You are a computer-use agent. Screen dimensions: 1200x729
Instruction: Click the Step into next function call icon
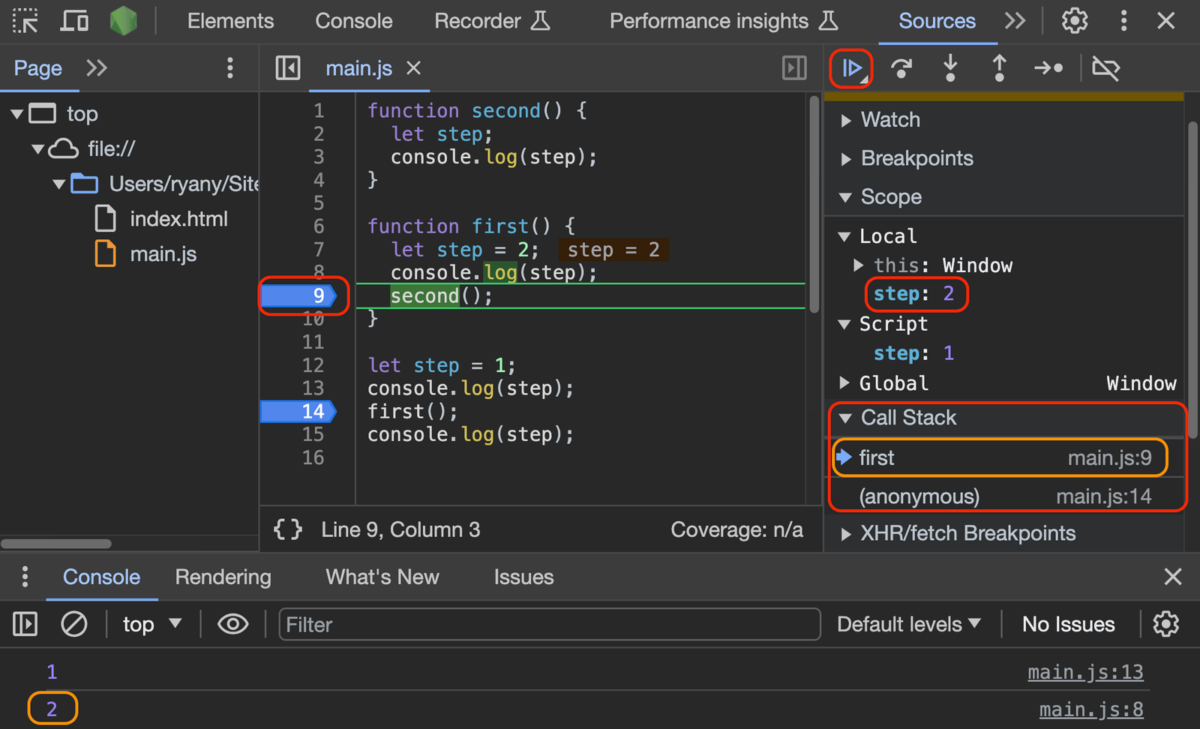point(950,68)
